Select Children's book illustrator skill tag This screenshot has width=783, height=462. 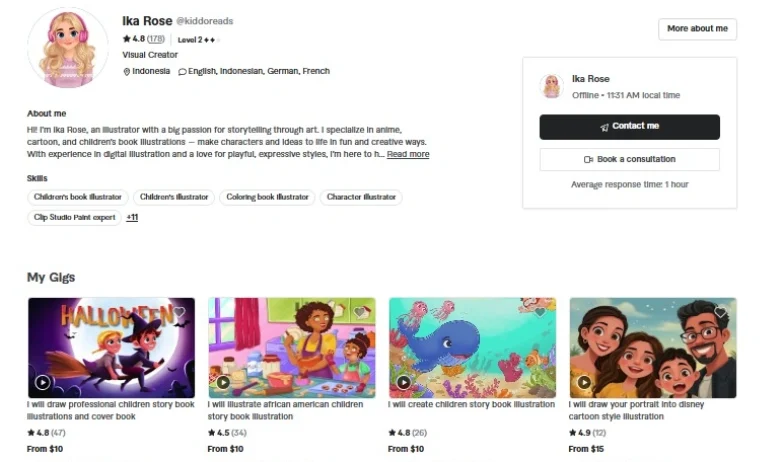tap(77, 197)
